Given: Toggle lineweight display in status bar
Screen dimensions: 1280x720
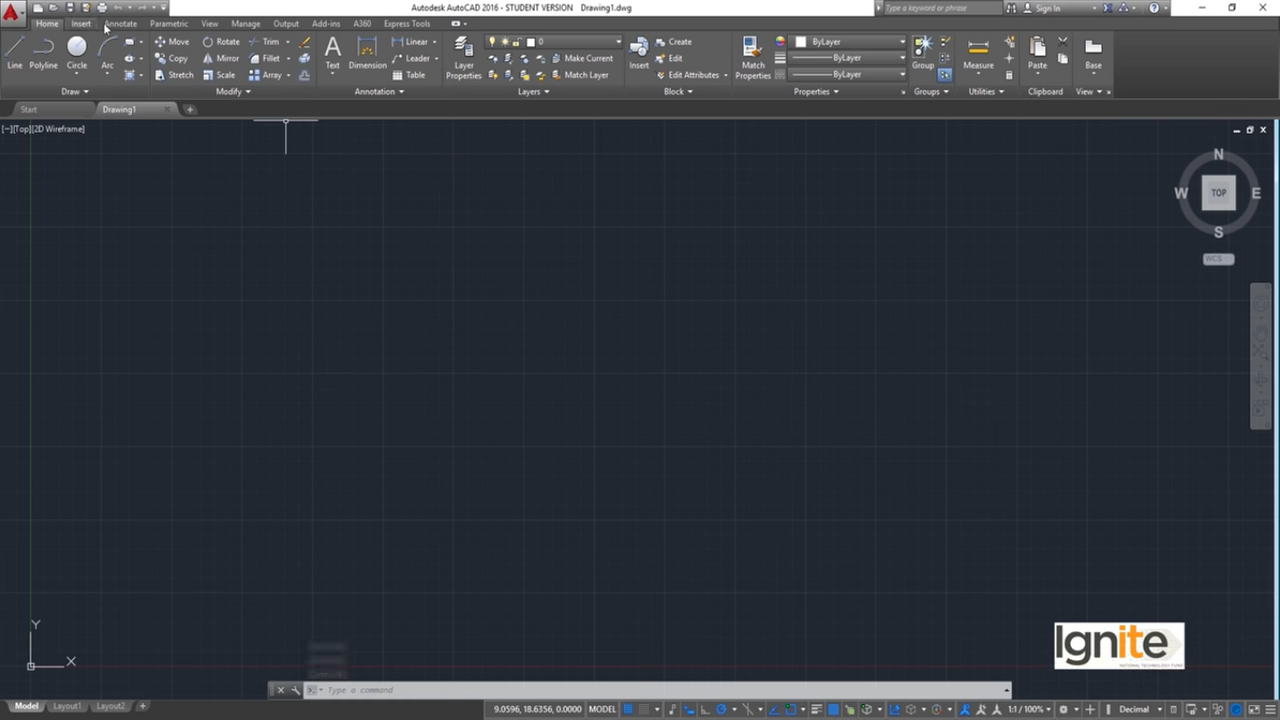Looking at the screenshot, I should (x=816, y=709).
